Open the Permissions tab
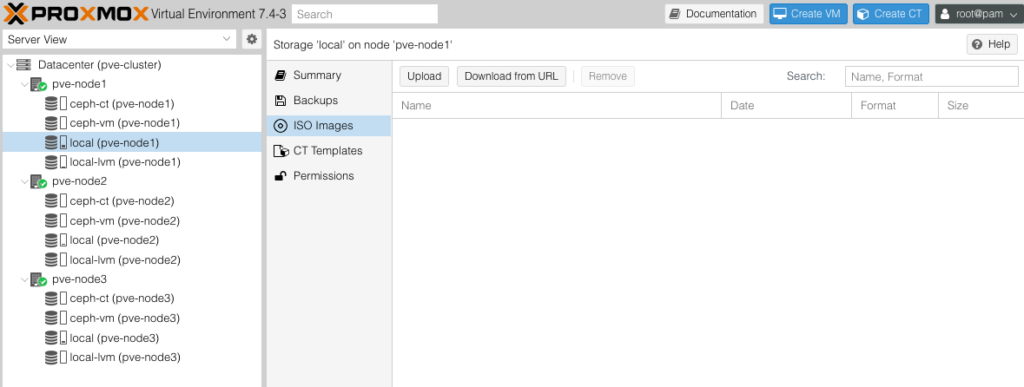Image resolution: width=1024 pixels, height=387 pixels. pos(329,176)
